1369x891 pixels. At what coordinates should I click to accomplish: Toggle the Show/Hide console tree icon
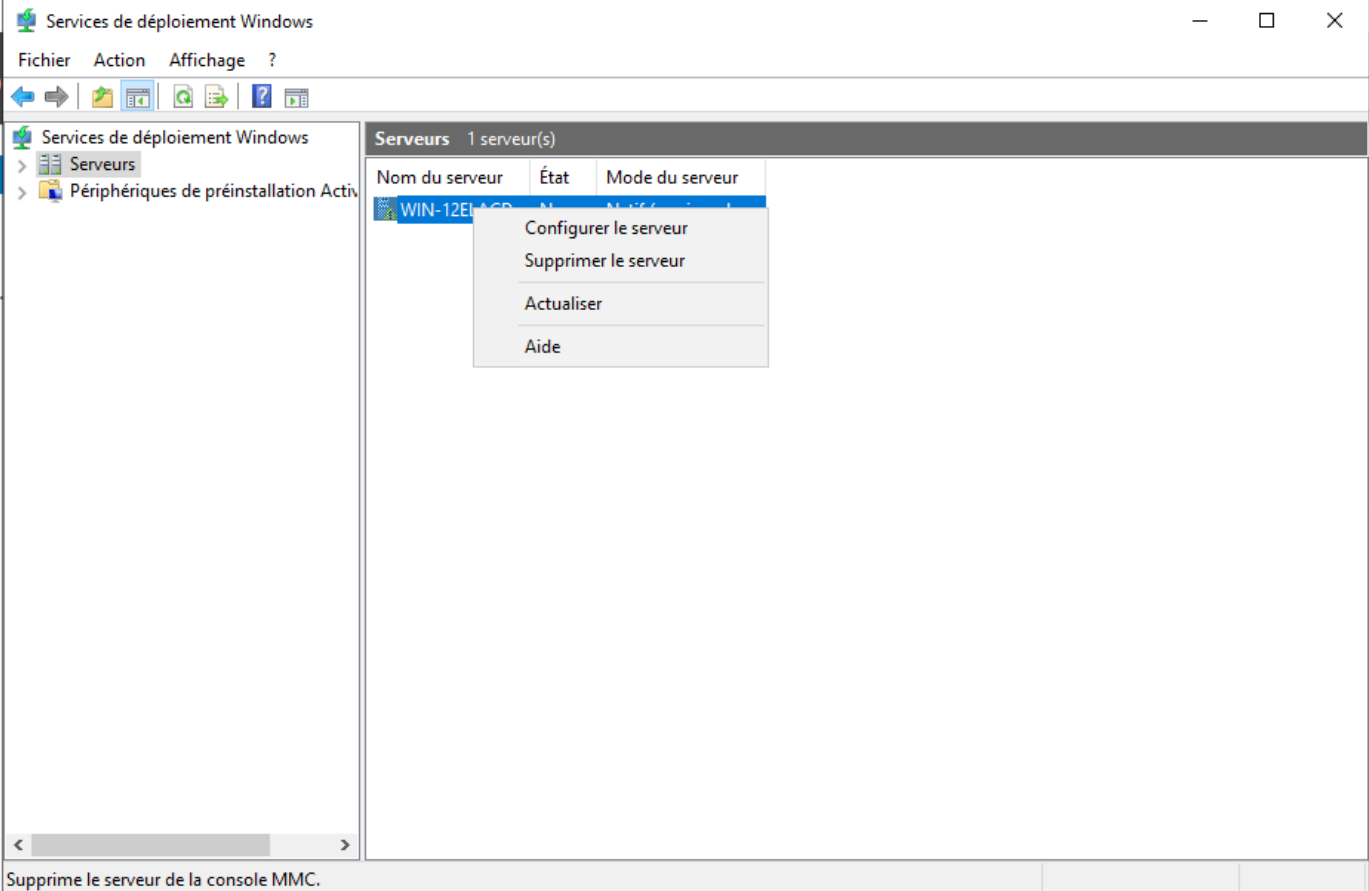tap(137, 97)
